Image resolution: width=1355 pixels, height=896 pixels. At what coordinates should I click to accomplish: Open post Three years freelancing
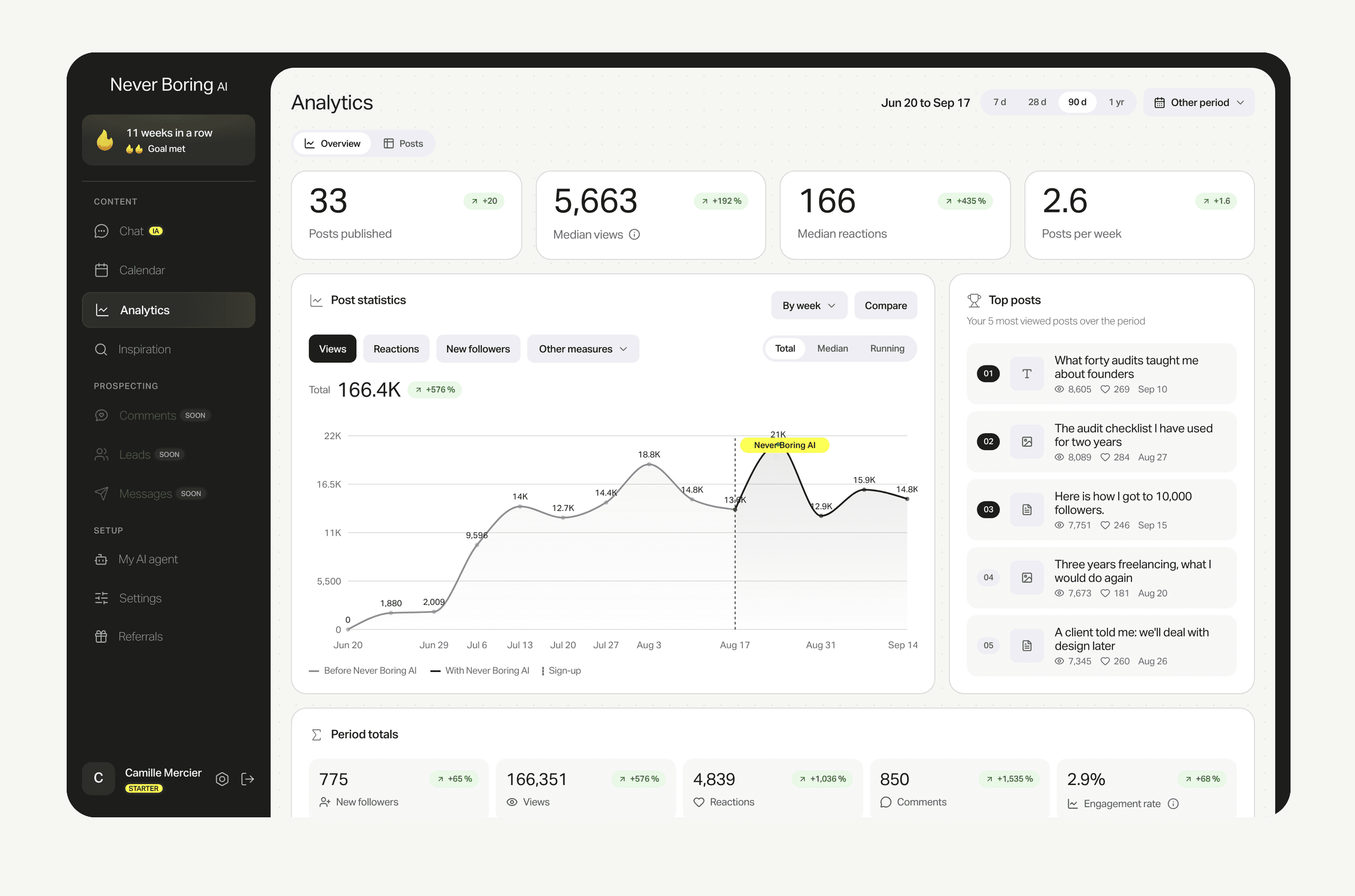click(x=1101, y=577)
